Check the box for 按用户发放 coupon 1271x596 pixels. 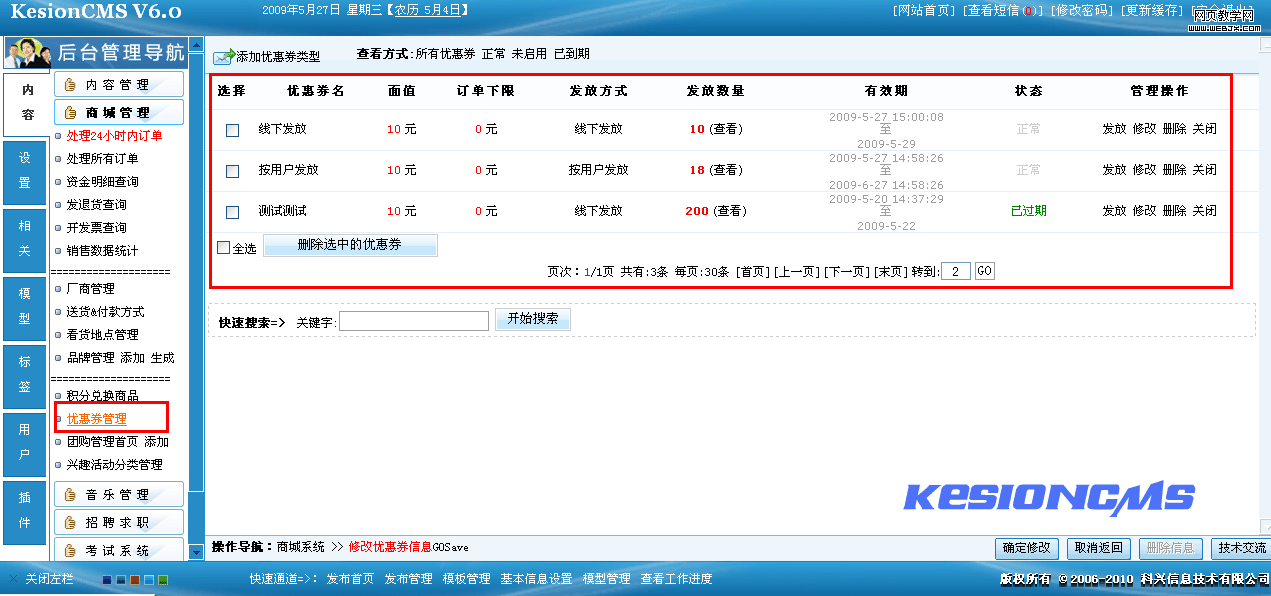(233, 171)
